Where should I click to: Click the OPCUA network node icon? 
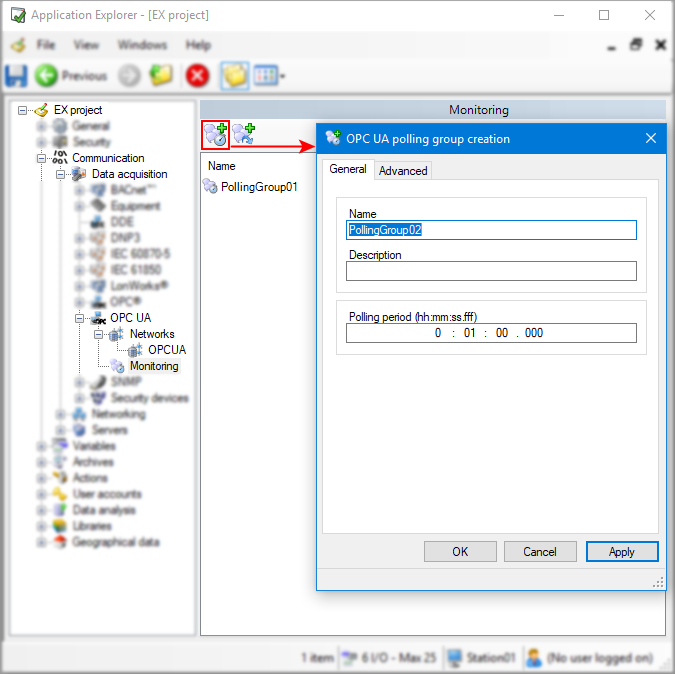[136, 350]
